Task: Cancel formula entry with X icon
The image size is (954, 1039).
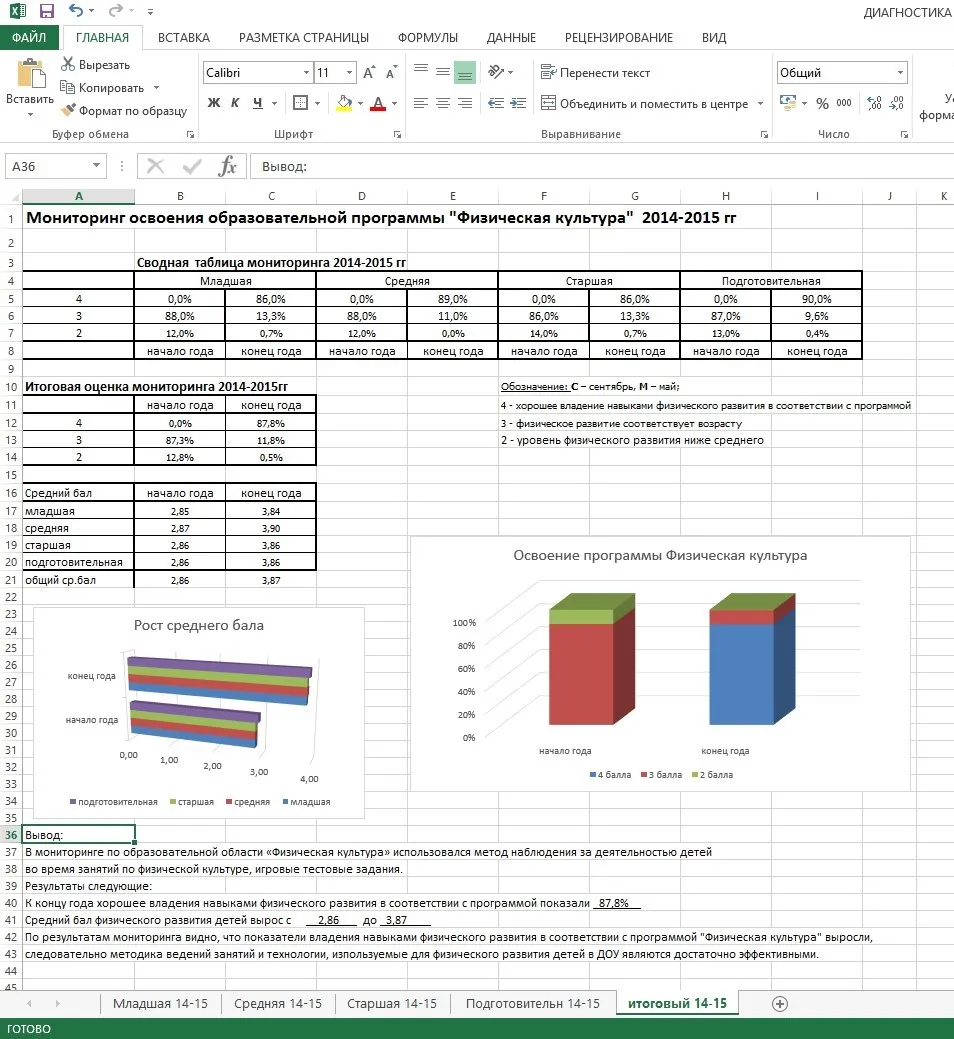Action: (155, 166)
